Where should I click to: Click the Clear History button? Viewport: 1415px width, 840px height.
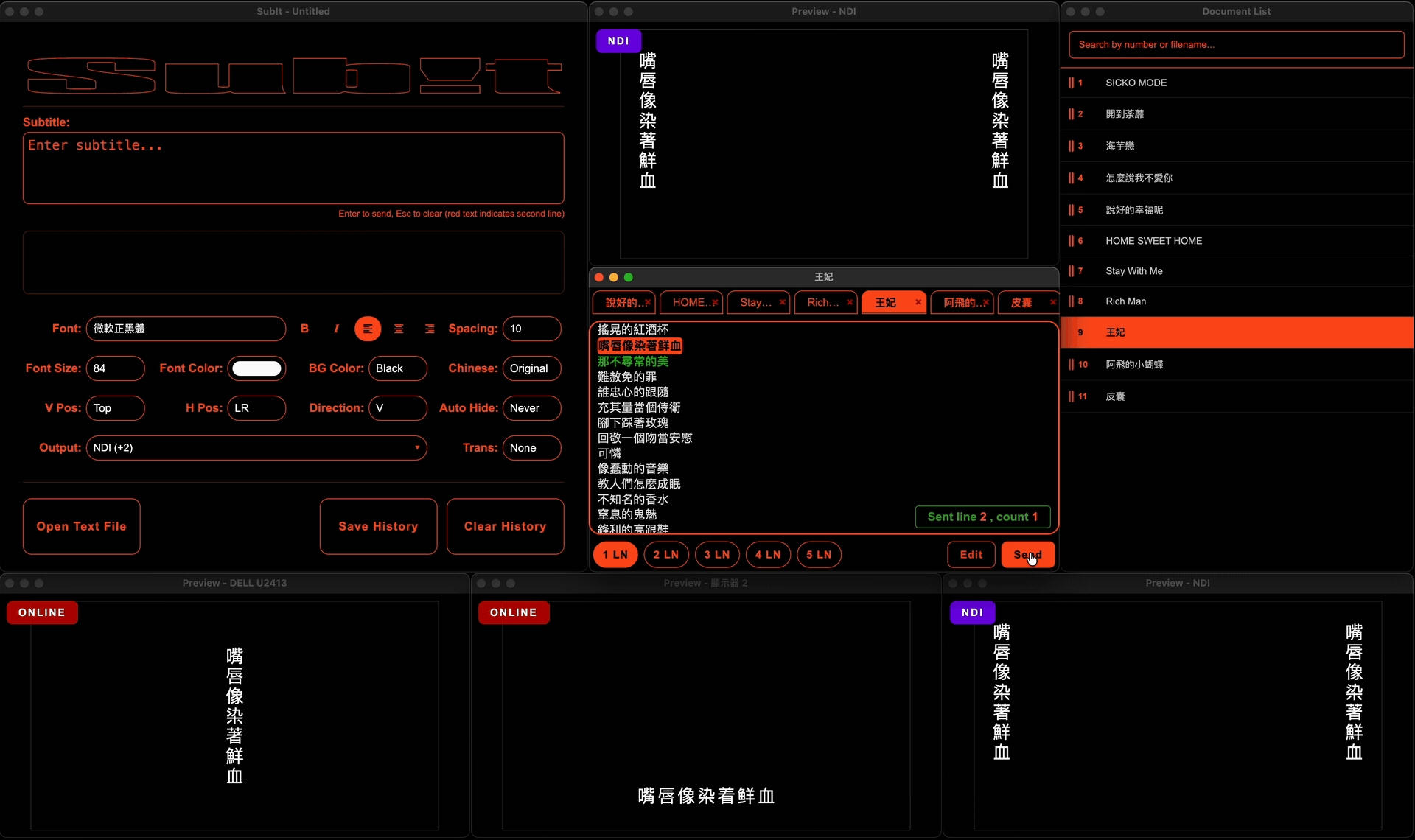505,526
